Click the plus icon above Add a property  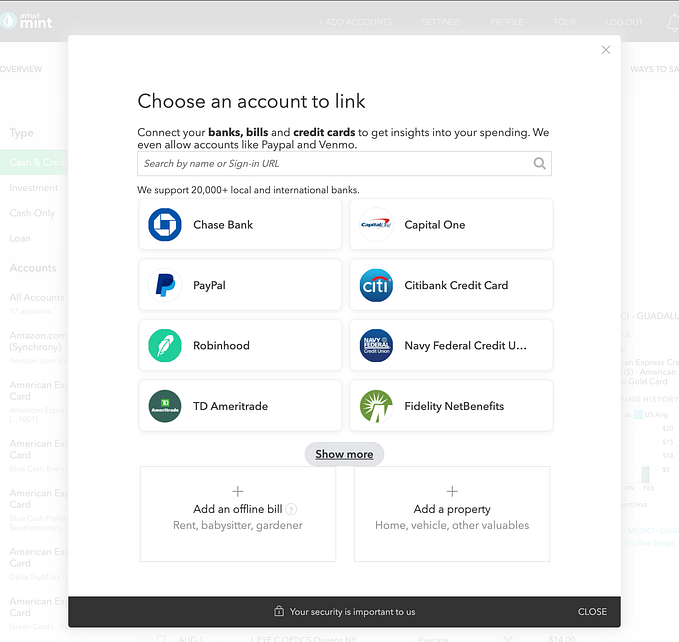[452, 491]
